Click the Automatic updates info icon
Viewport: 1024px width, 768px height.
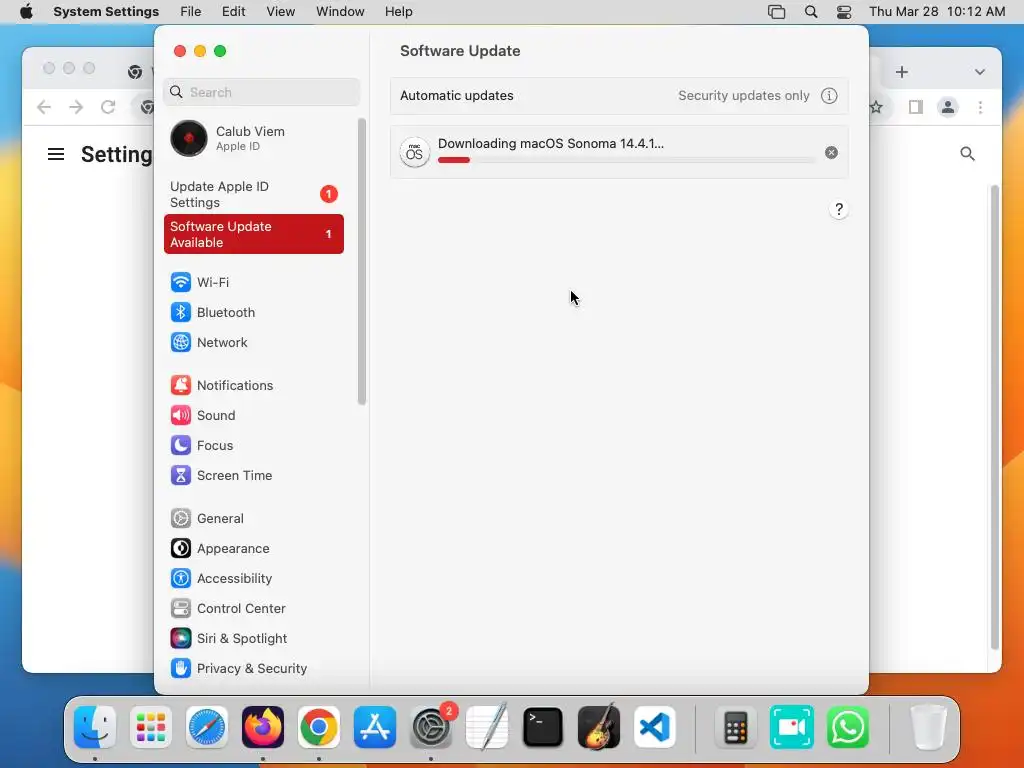pos(829,95)
